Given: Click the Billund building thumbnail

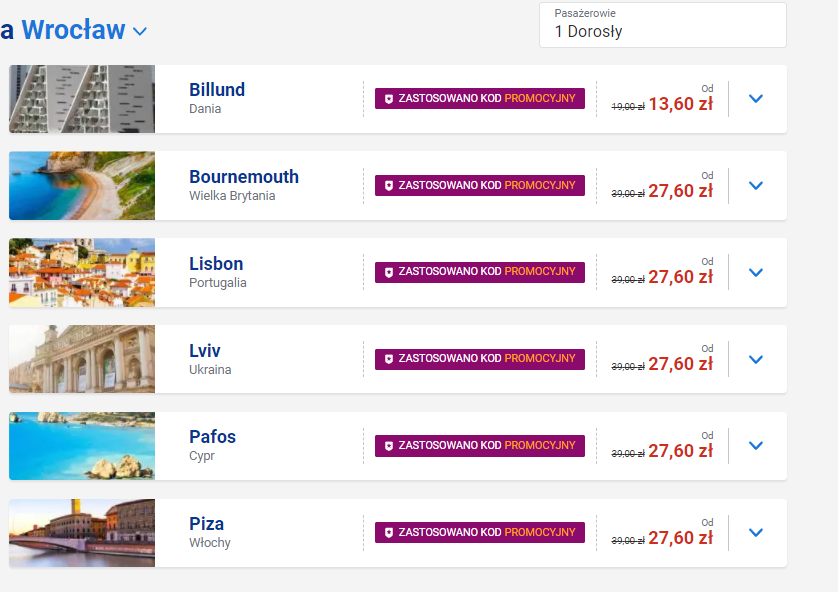Looking at the screenshot, I should 82,99.
